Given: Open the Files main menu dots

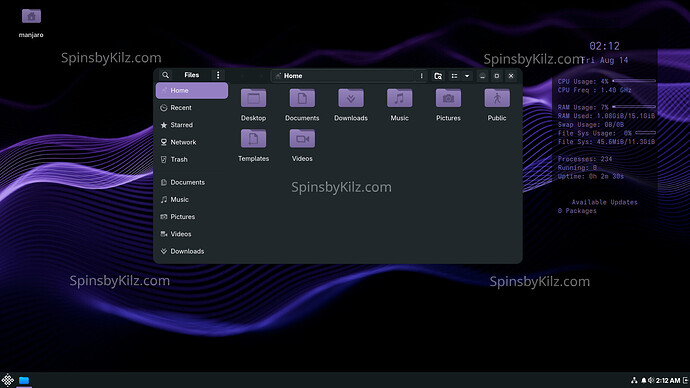Looking at the screenshot, I should click(218, 75).
